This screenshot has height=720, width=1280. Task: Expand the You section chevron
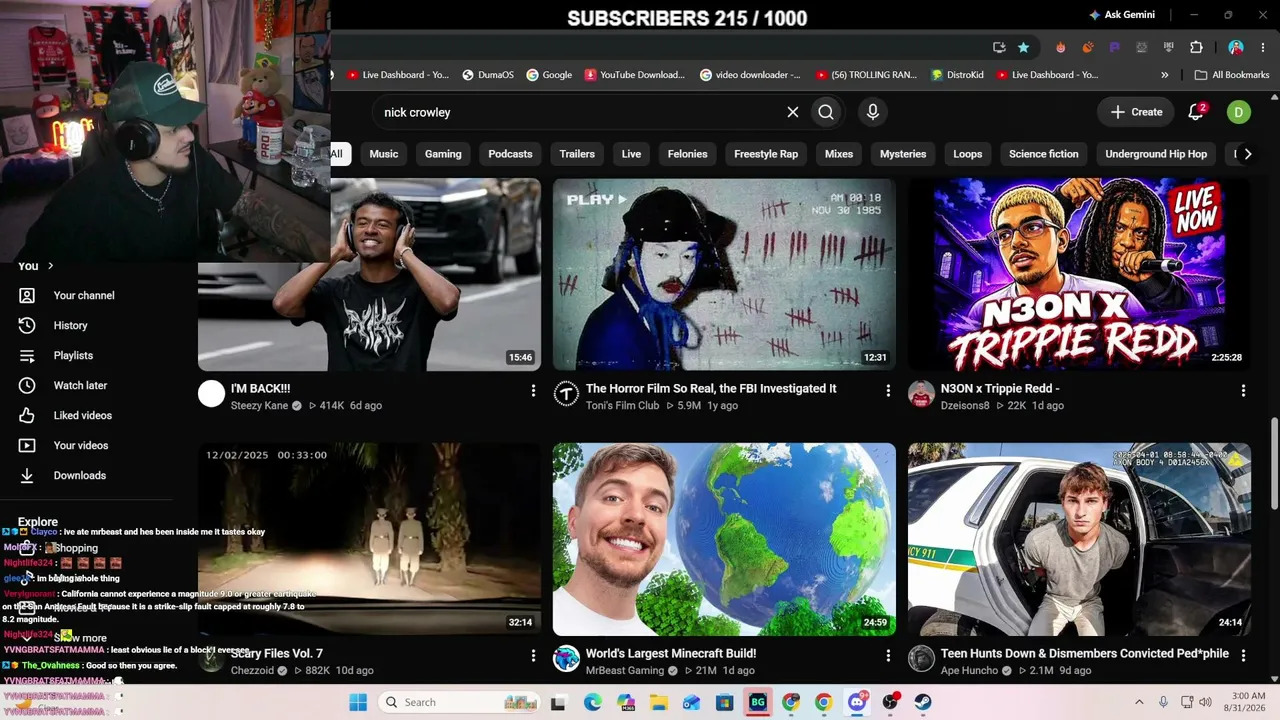50,266
